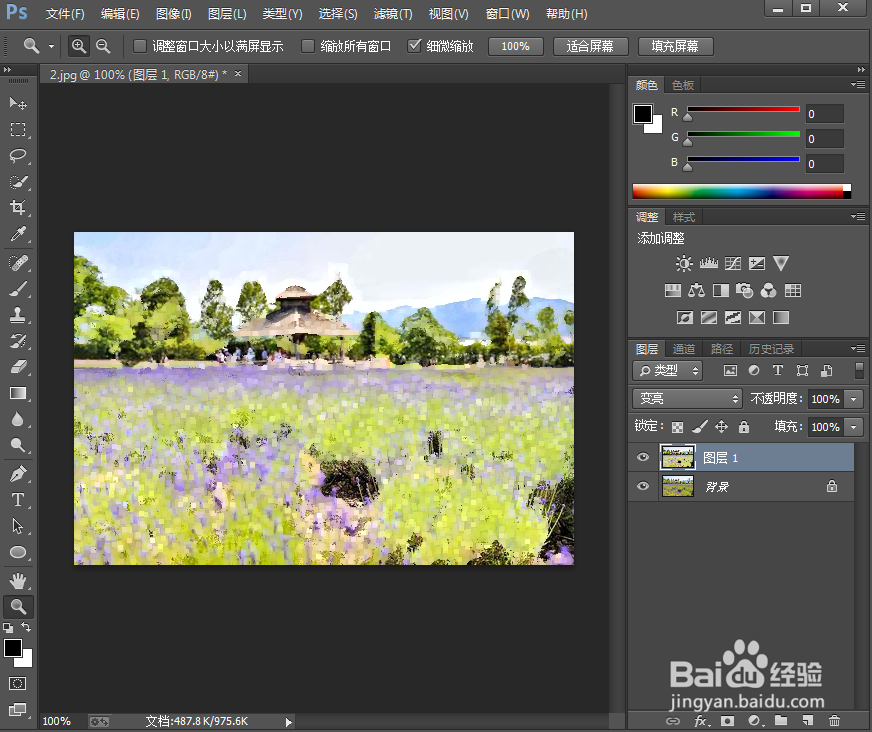872x732 pixels.
Task: Select the History Brush tool
Action: click(x=18, y=341)
